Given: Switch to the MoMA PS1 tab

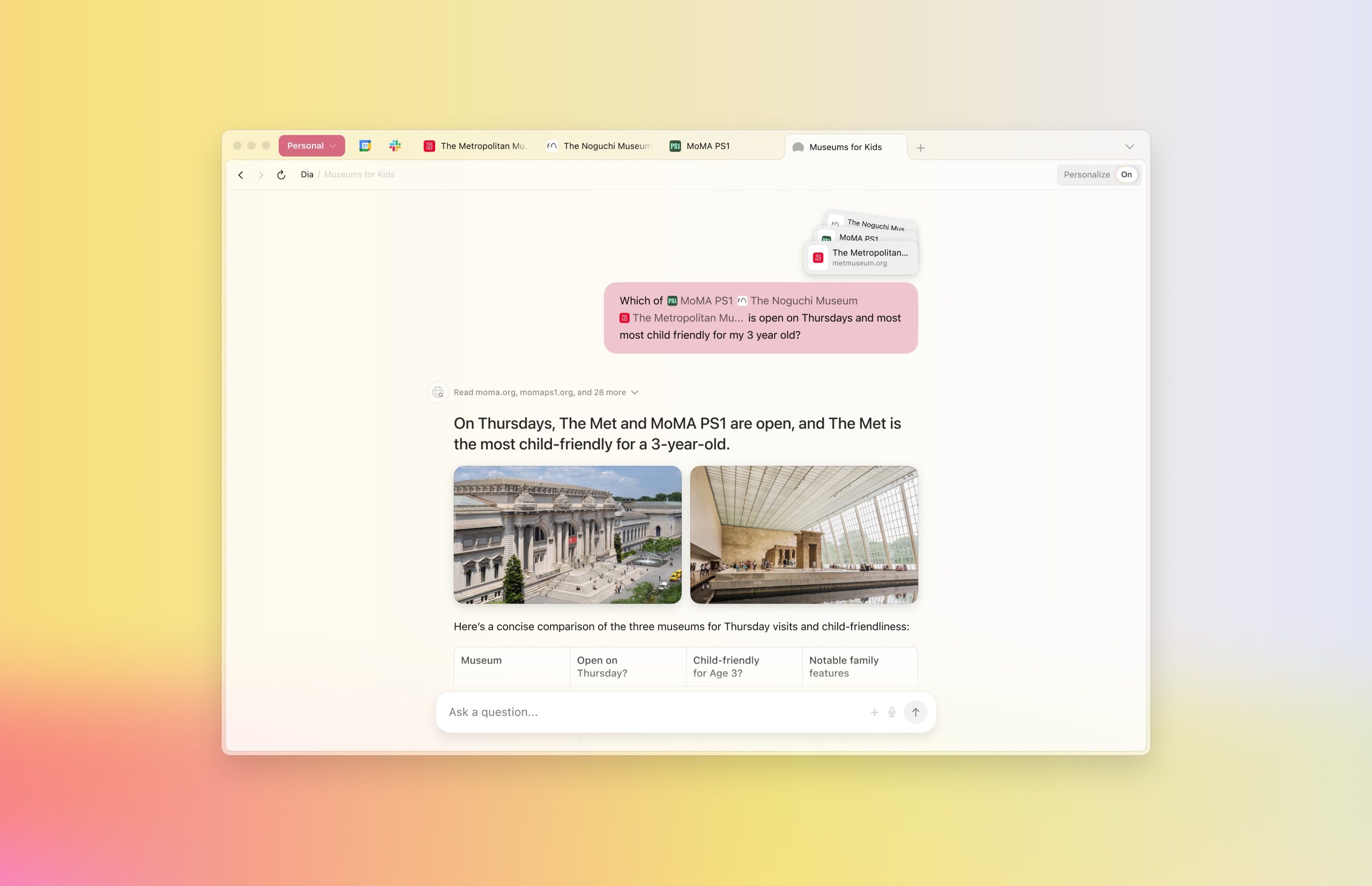Looking at the screenshot, I should pos(707,146).
